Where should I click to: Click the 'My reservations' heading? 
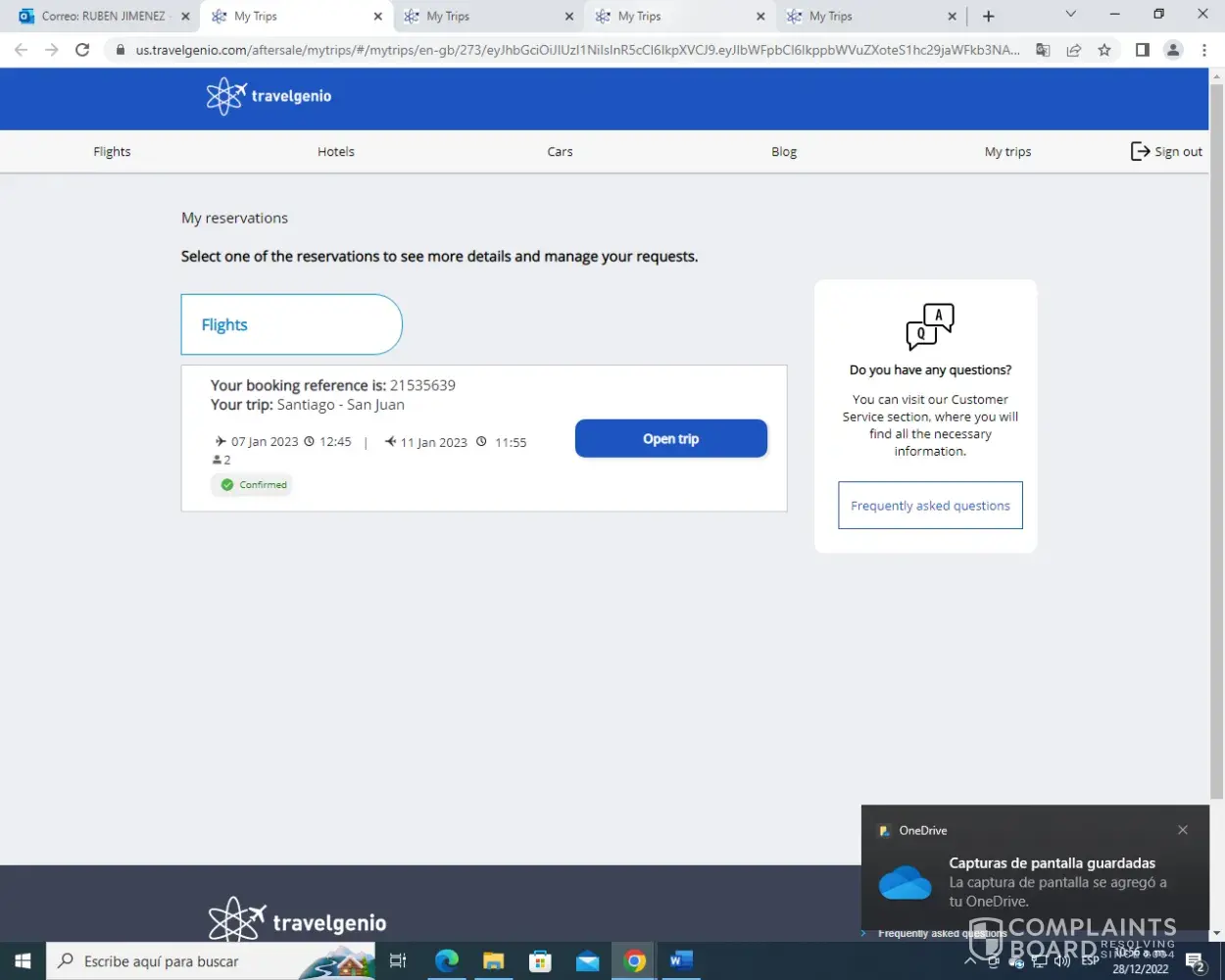(x=234, y=218)
